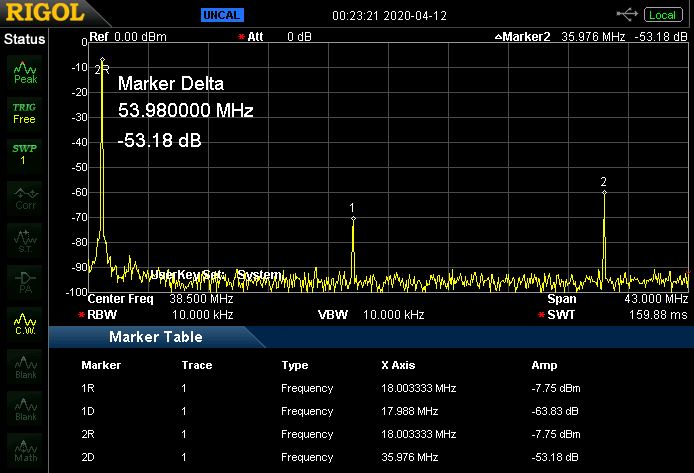Click marker 1 diamond on the trace
Viewport: 694px width, 473px height.
pos(353,219)
